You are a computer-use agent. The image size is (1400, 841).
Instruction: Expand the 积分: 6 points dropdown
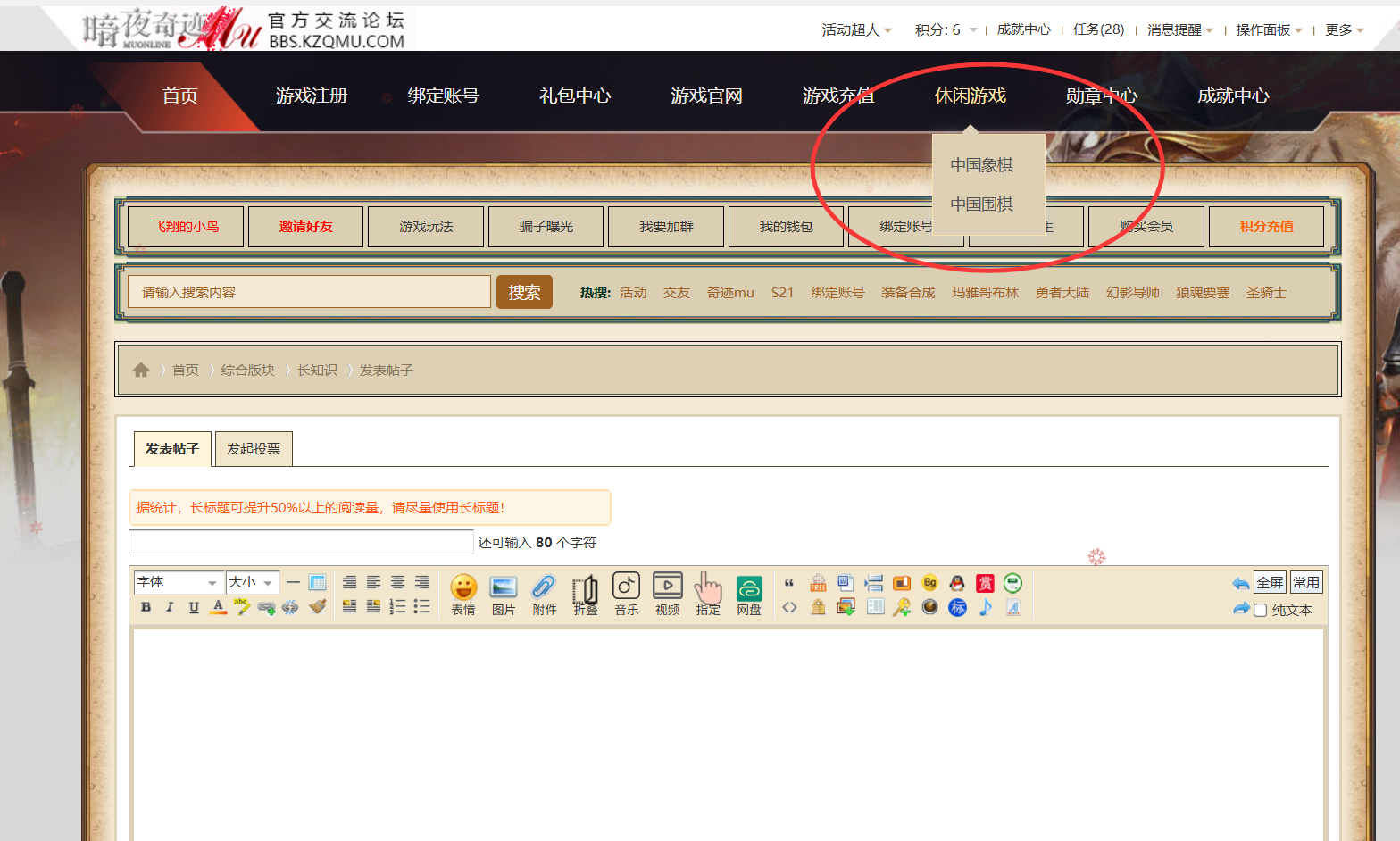(946, 29)
